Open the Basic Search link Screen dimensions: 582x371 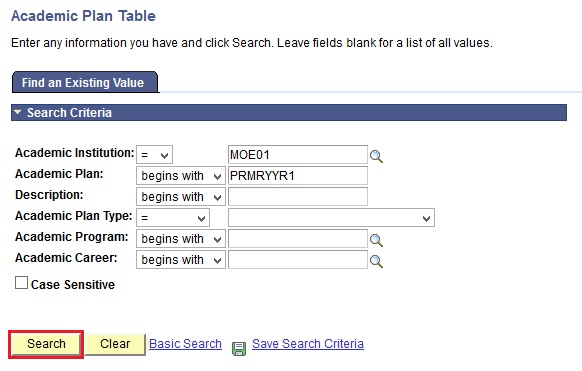[x=185, y=344]
